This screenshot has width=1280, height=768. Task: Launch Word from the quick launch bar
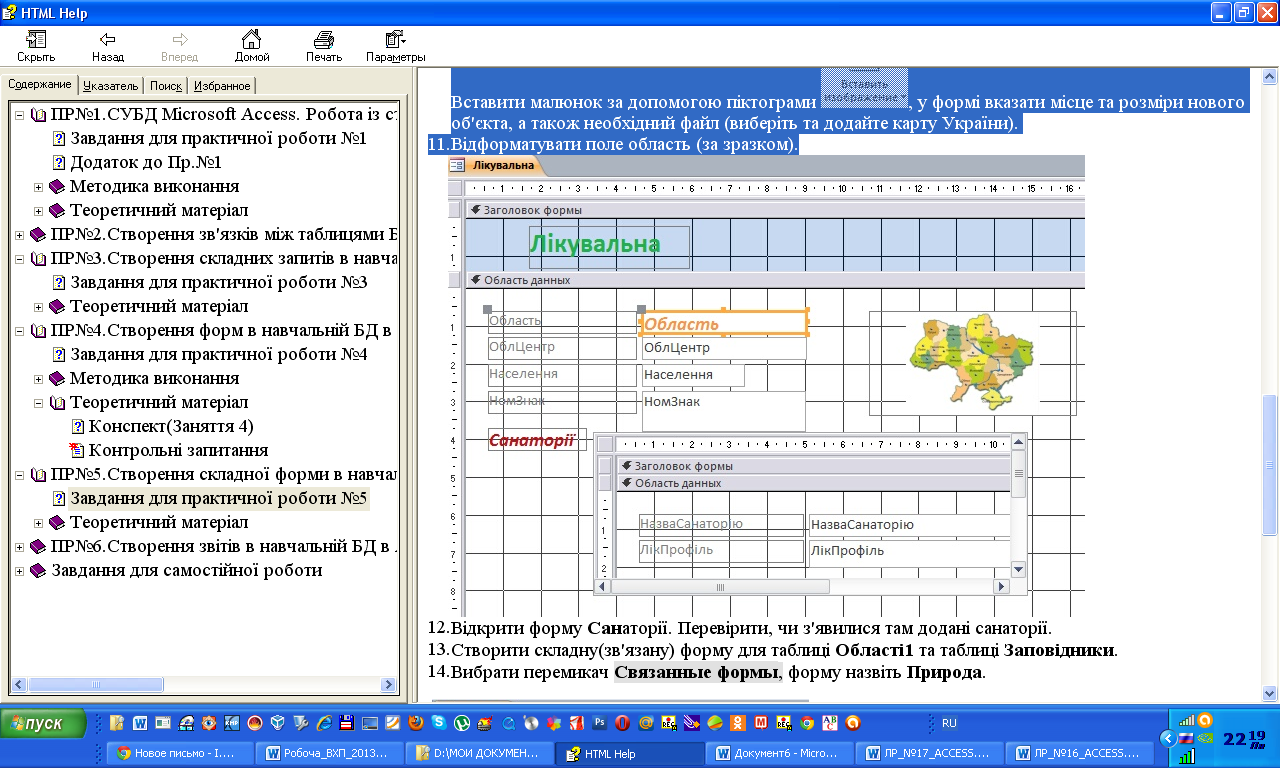click(x=140, y=723)
